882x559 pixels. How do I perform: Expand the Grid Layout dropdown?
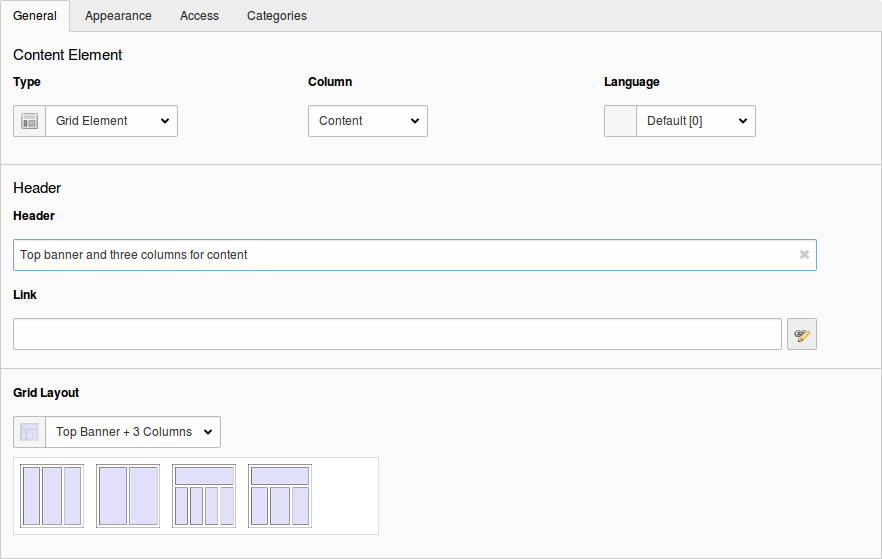(x=132, y=432)
